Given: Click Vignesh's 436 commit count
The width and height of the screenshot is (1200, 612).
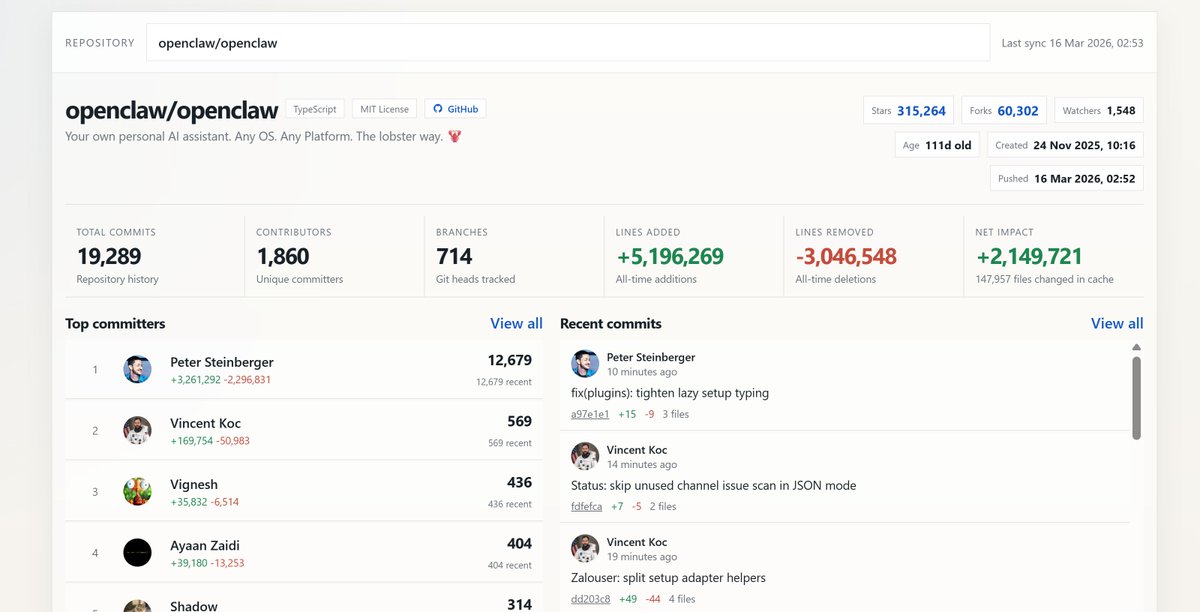Looking at the screenshot, I should [519, 482].
